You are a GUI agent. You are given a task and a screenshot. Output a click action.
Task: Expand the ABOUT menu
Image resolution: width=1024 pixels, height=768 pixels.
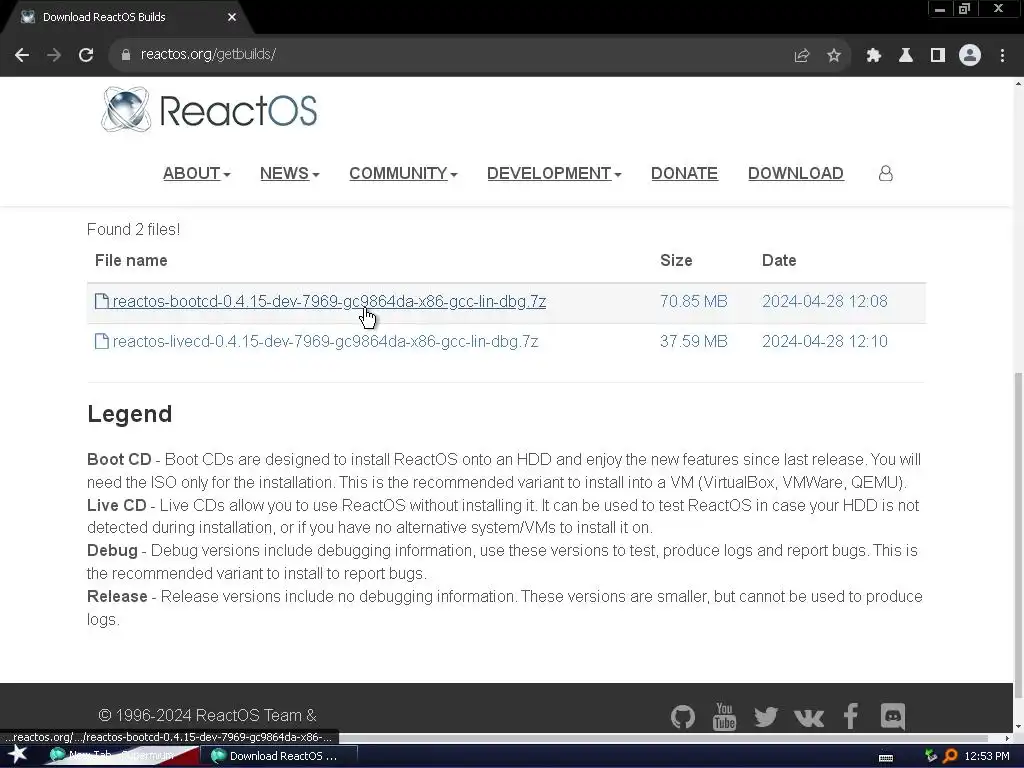[x=197, y=173]
